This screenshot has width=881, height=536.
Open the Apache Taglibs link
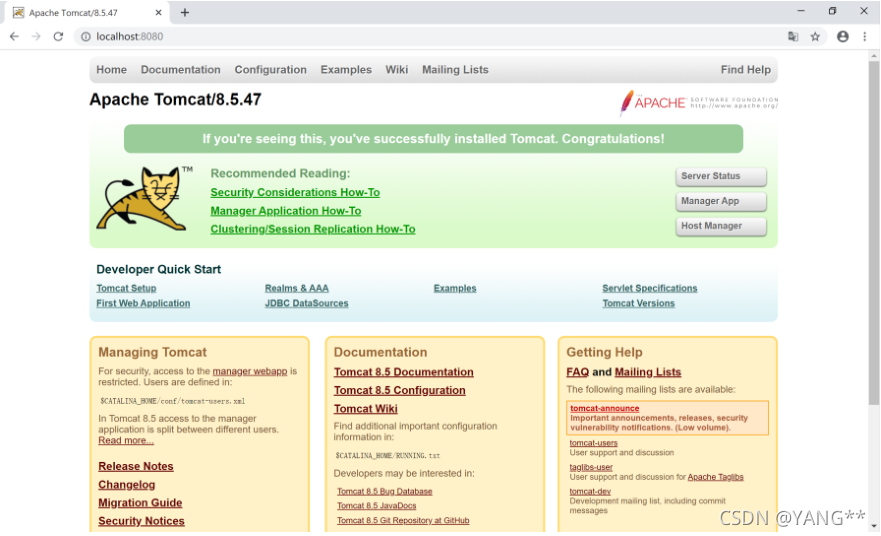(x=715, y=477)
